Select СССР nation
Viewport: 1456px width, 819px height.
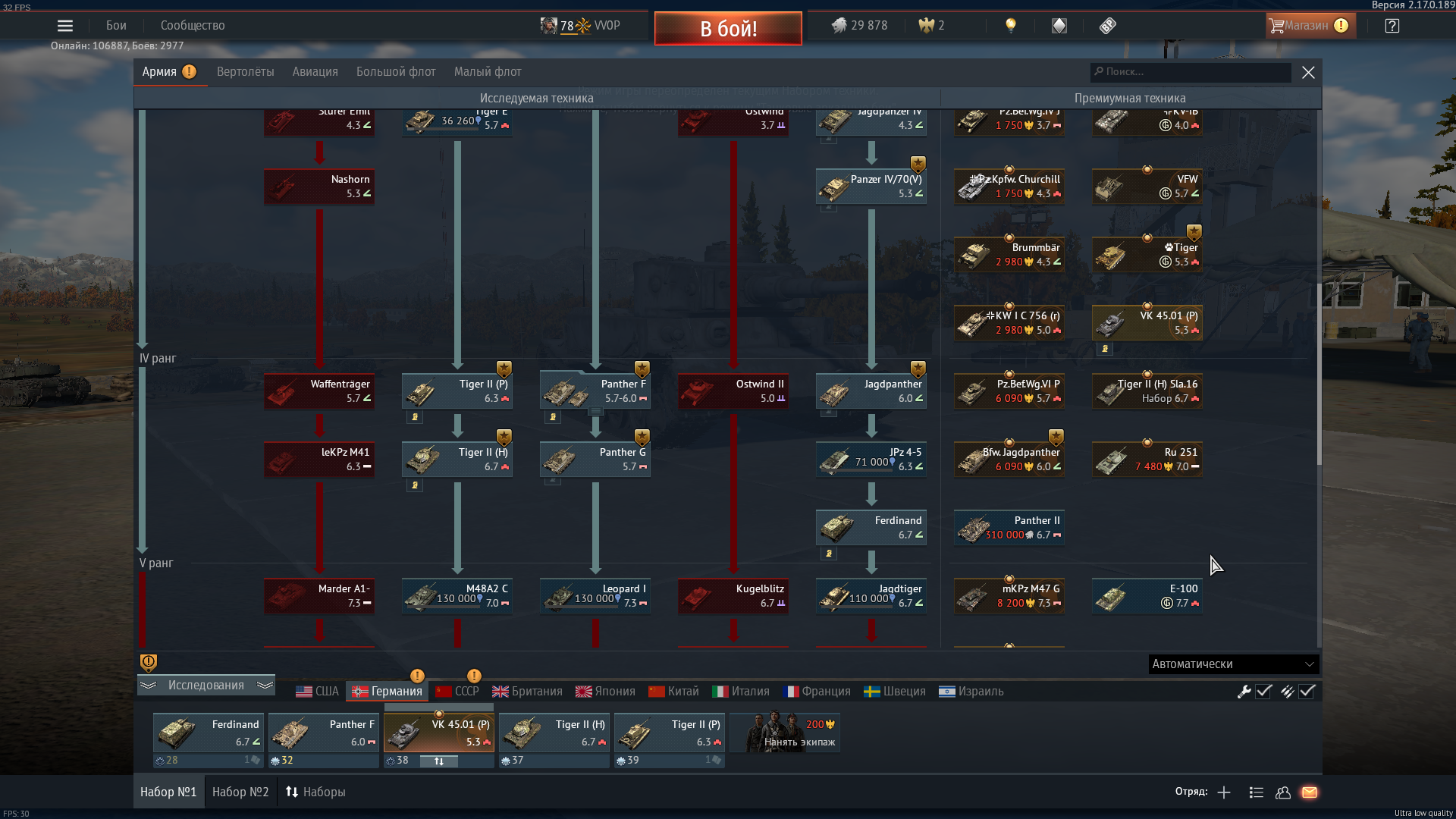tap(457, 692)
